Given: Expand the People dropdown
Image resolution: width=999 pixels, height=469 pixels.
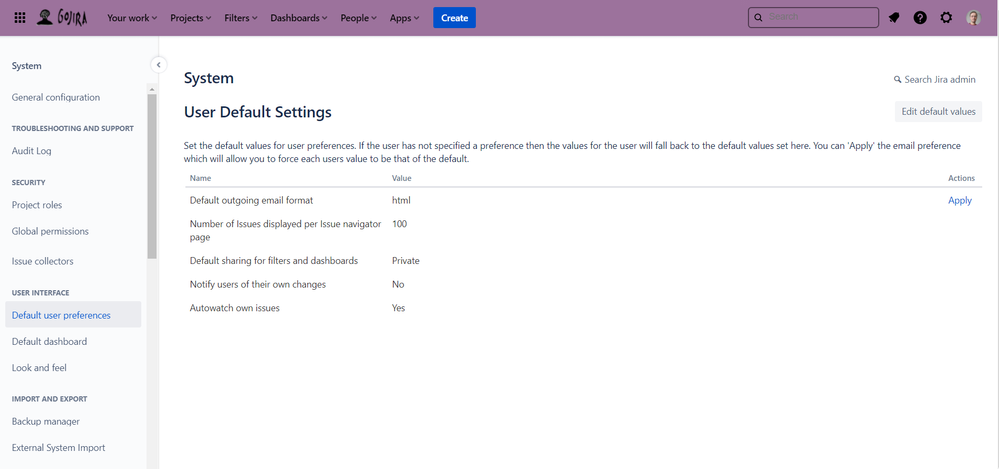Looking at the screenshot, I should coord(358,18).
